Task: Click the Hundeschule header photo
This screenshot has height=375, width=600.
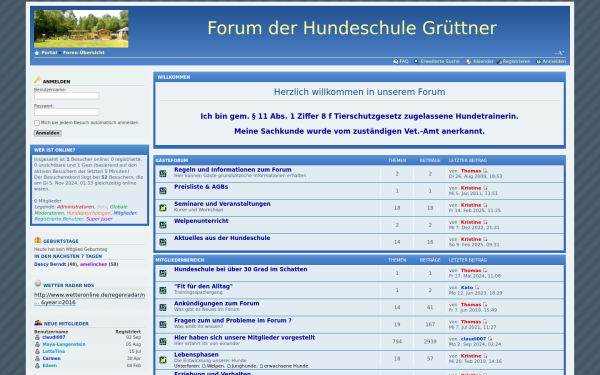Action: coord(81,29)
